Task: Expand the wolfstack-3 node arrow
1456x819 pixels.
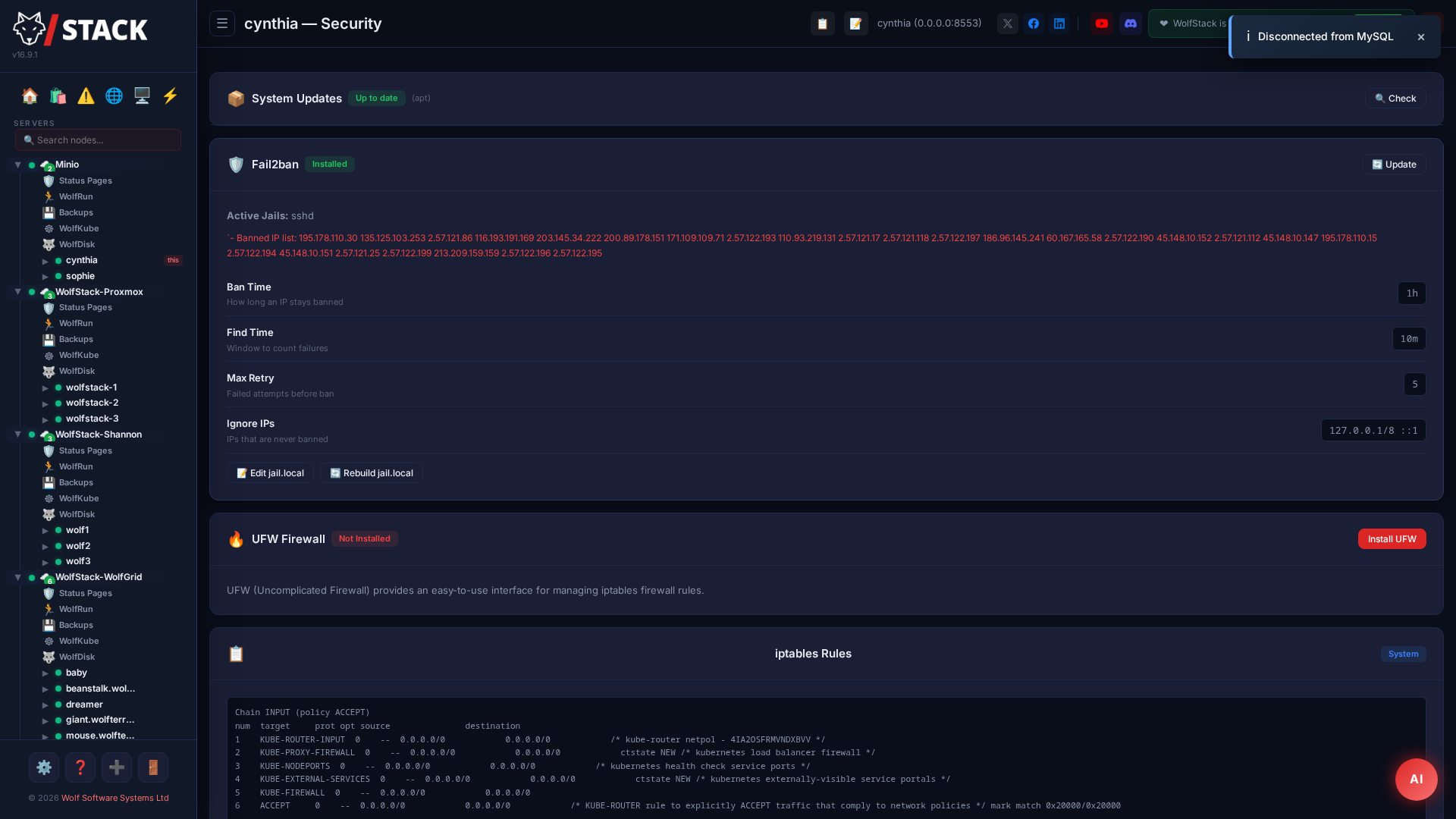Action: point(45,419)
